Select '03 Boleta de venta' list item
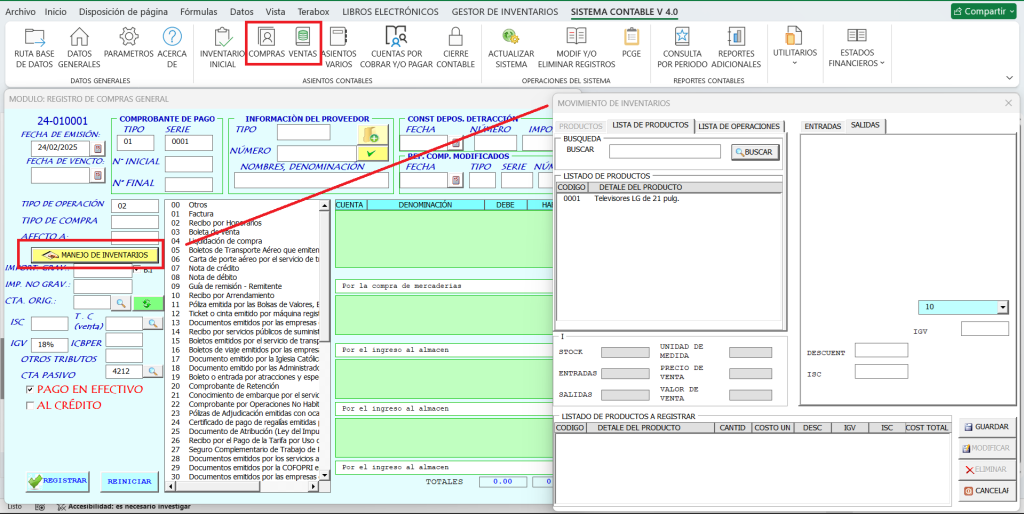 (242, 232)
